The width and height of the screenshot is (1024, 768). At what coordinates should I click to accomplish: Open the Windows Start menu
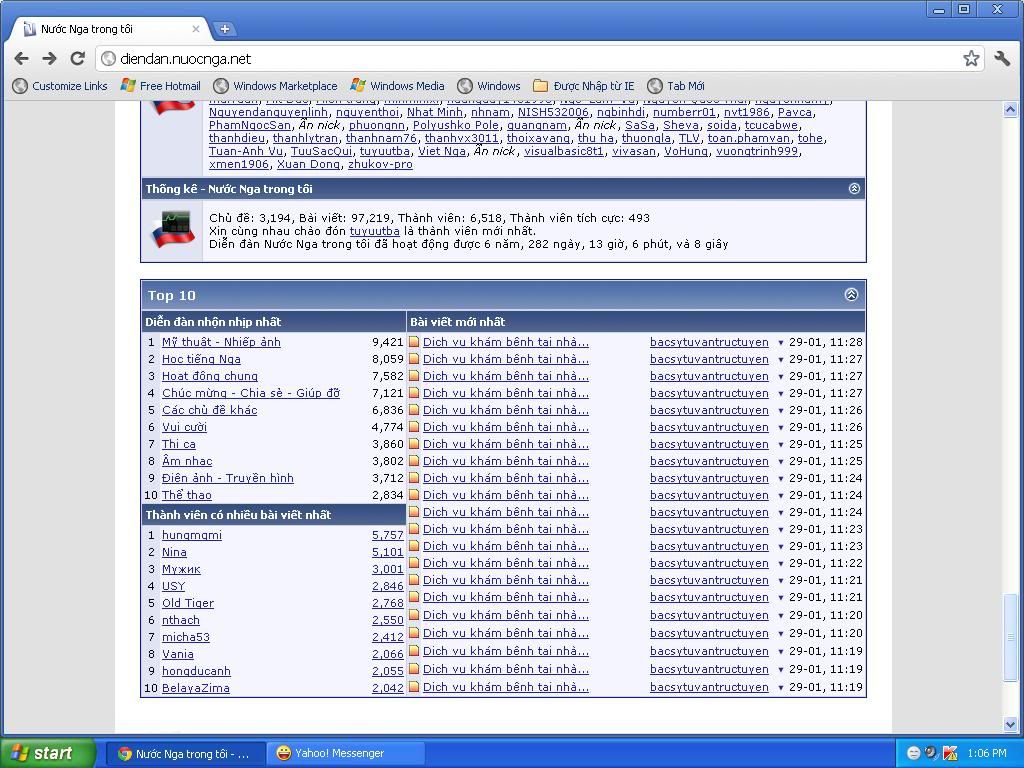tap(47, 753)
